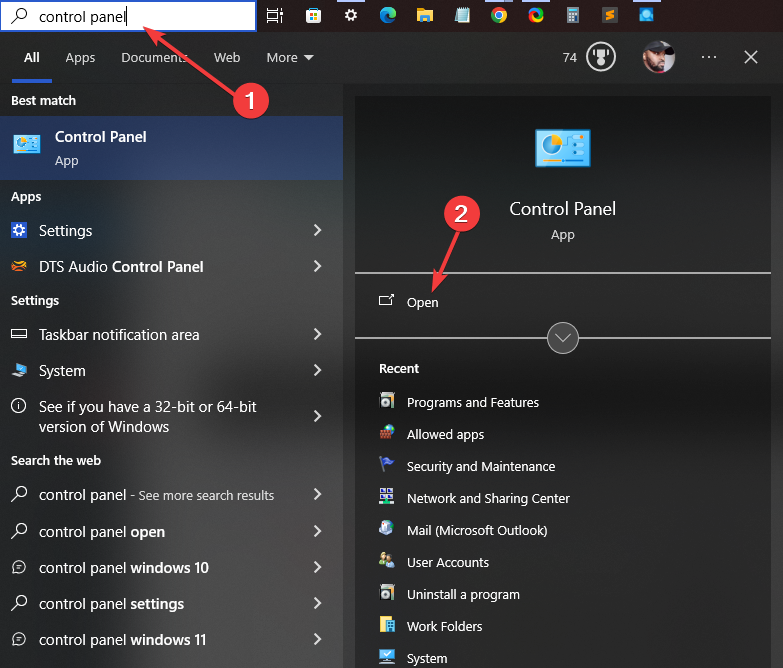Open the three-dot options menu

(709, 57)
